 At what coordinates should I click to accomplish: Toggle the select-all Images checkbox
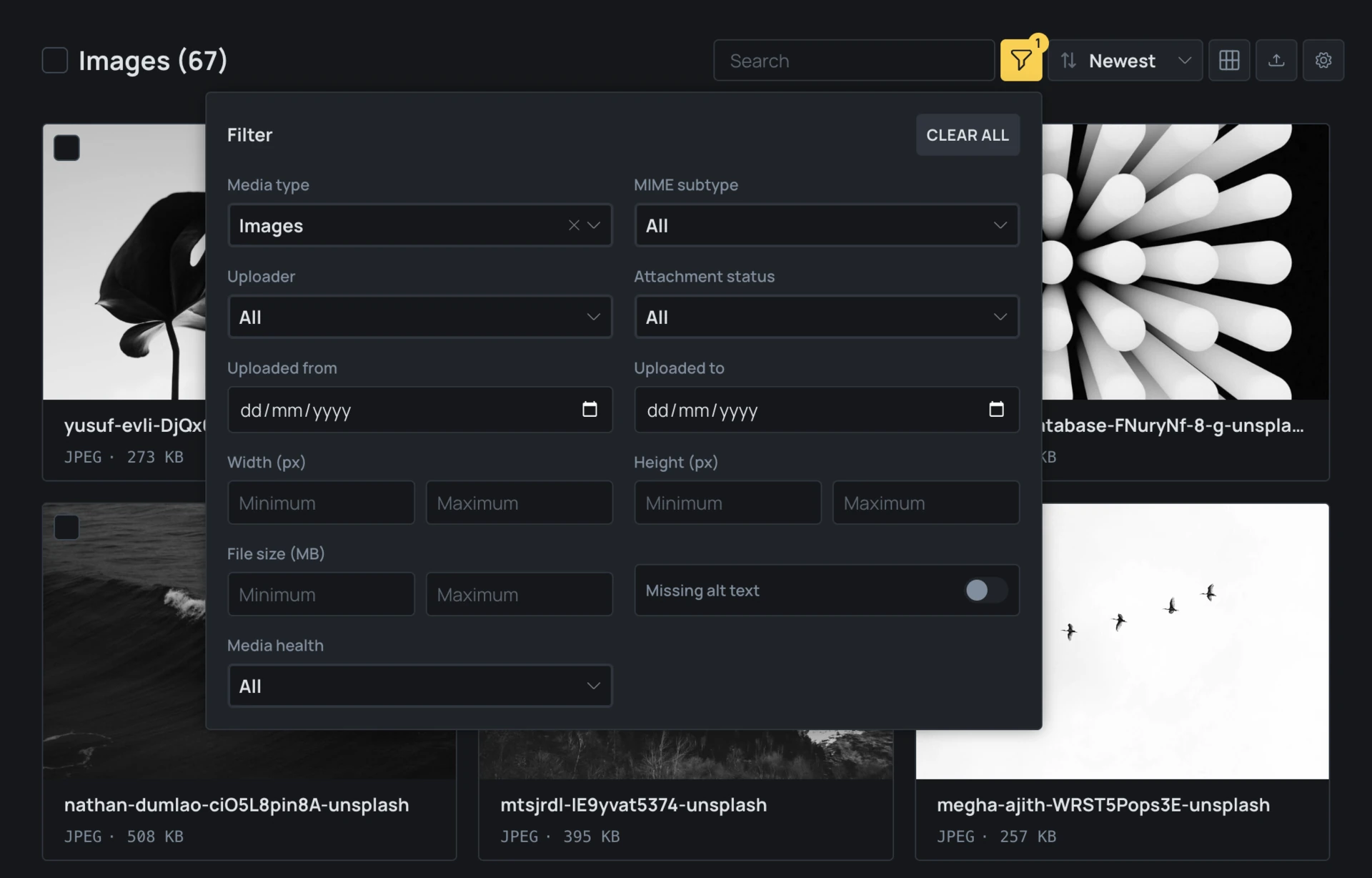(55, 60)
